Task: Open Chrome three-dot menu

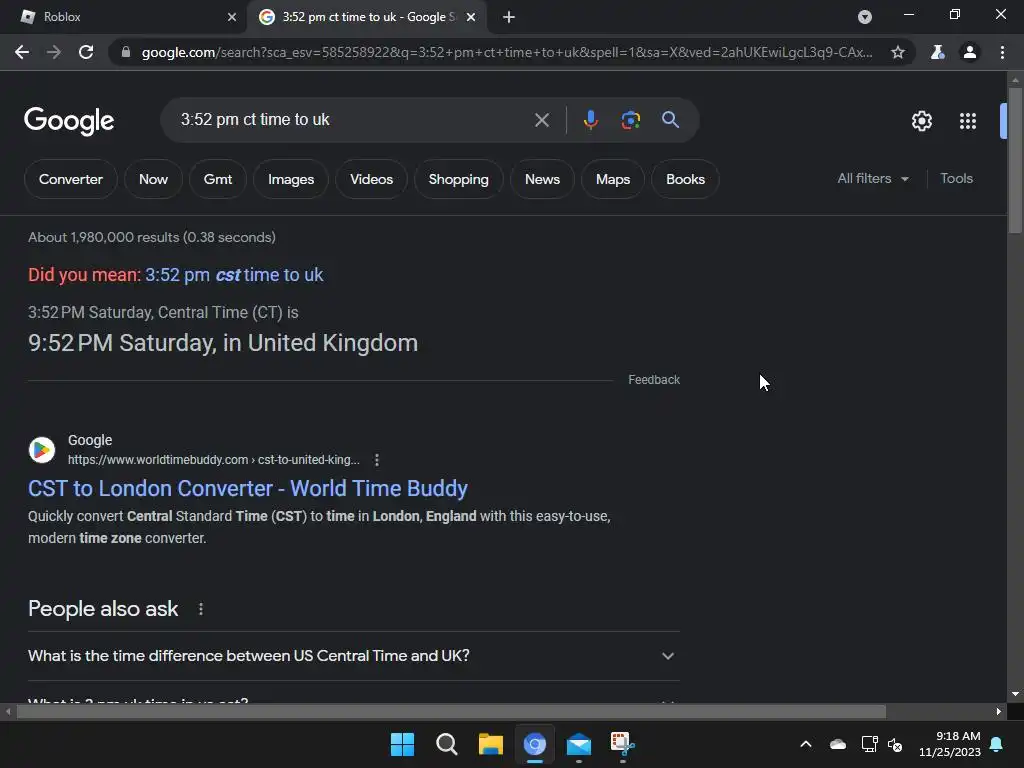Action: 1002,52
